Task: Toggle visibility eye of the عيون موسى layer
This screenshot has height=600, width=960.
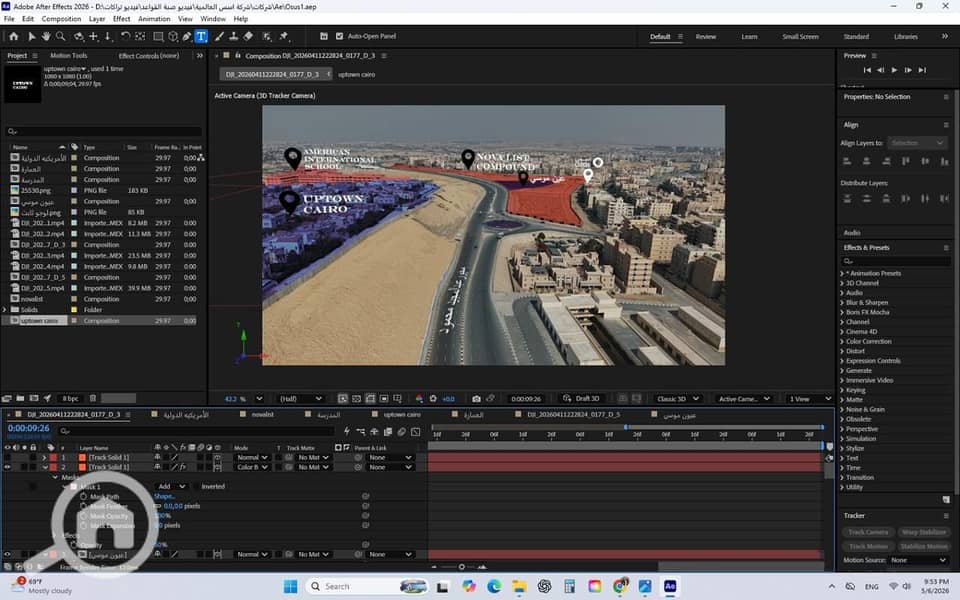Action: tap(7, 554)
